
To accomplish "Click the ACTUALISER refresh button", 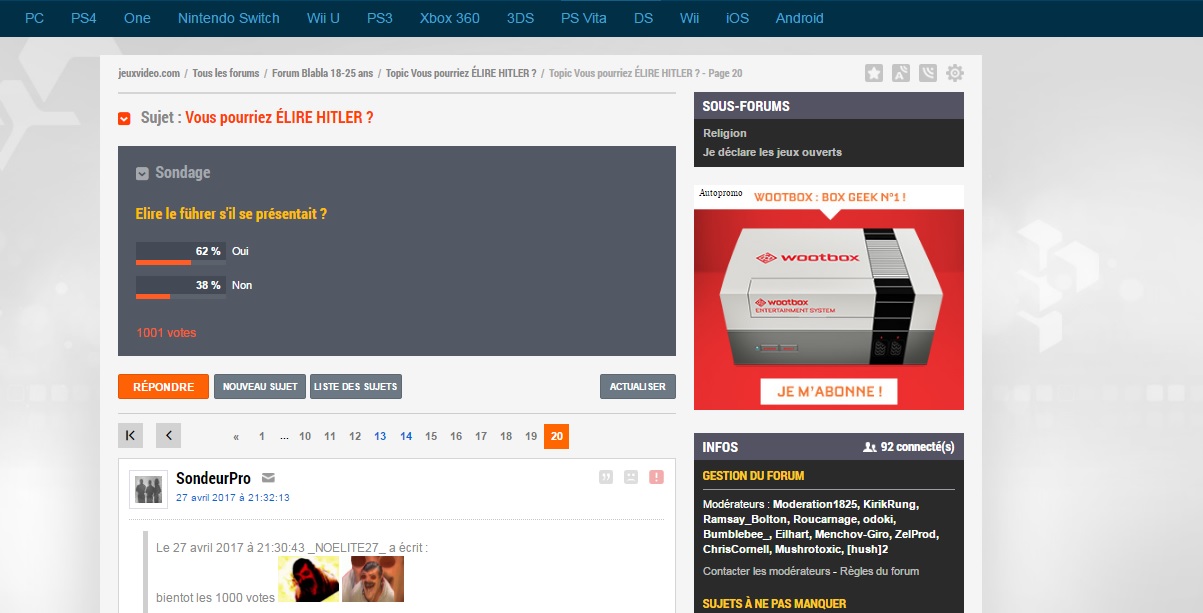I will click(x=638, y=387).
